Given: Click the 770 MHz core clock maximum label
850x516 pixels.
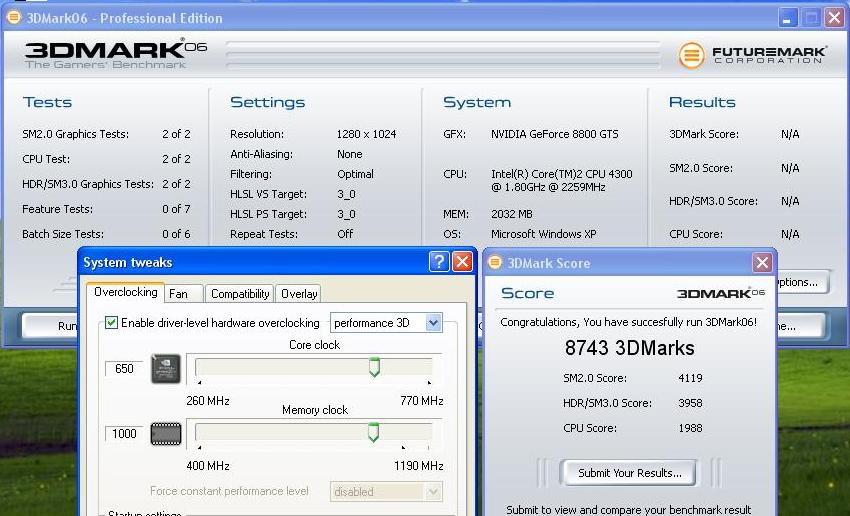Looking at the screenshot, I should [422, 401].
